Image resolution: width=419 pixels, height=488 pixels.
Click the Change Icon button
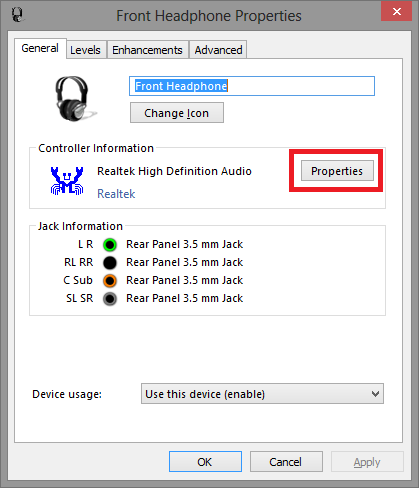(177, 113)
